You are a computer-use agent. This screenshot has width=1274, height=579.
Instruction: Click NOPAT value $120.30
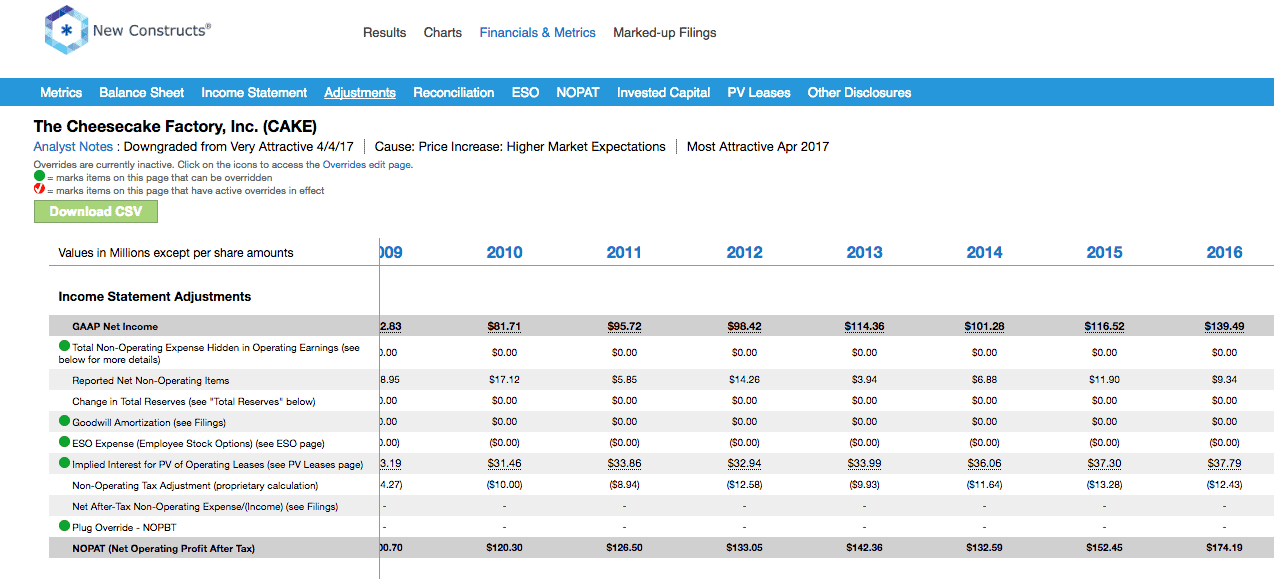tap(505, 548)
